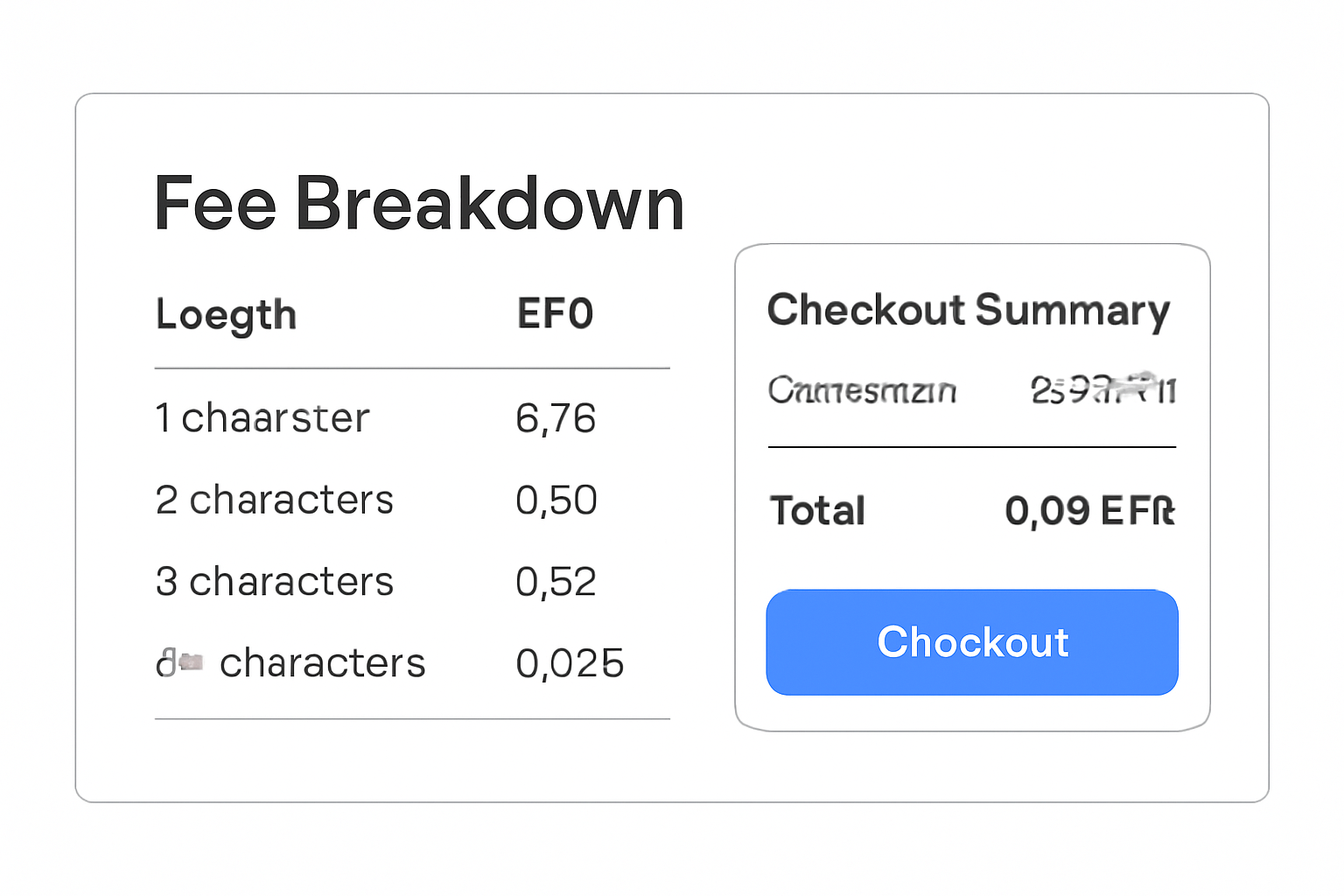This screenshot has width=1344, height=896.
Task: Click the fee value 0,025
Action: (x=570, y=662)
